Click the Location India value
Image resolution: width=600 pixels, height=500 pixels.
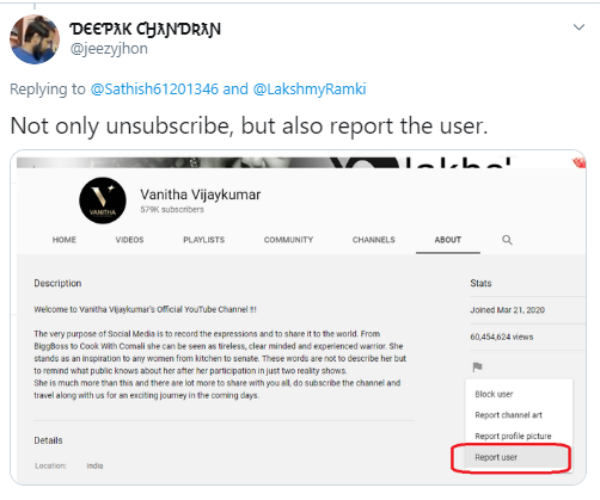point(95,466)
